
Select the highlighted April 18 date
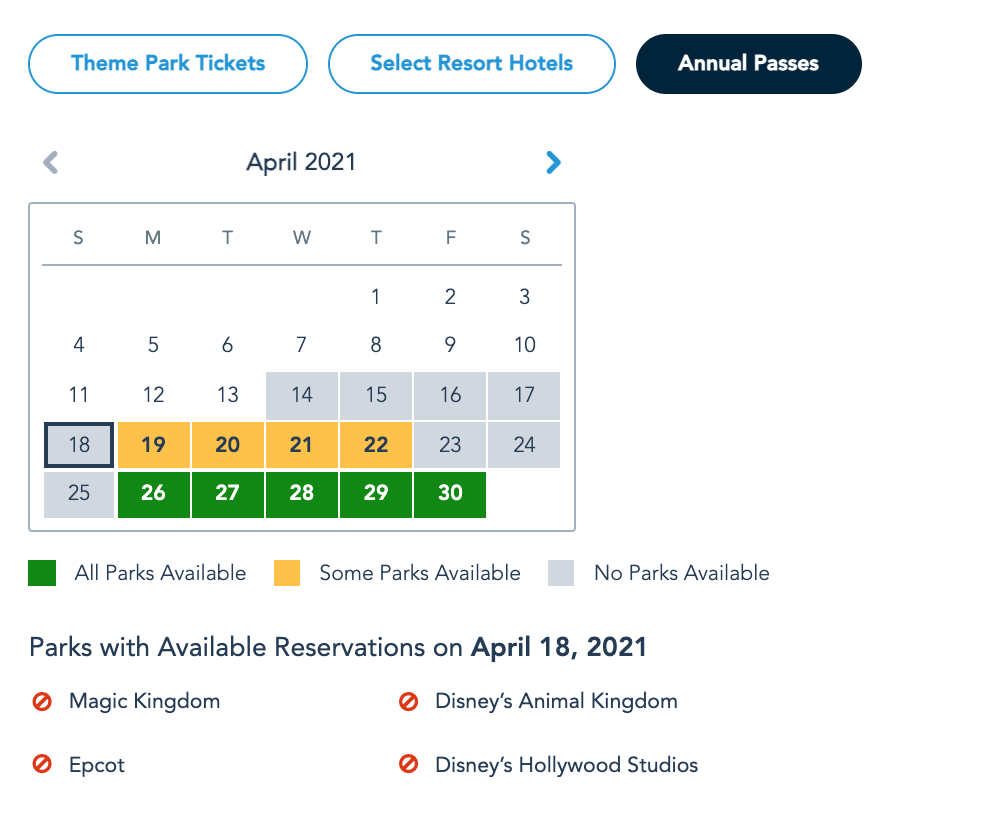point(79,445)
